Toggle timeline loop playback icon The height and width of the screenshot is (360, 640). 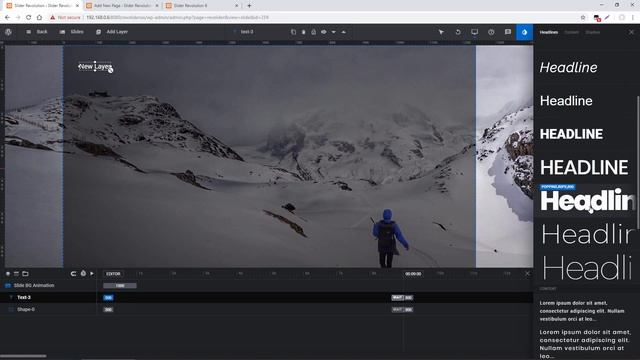coord(73,273)
